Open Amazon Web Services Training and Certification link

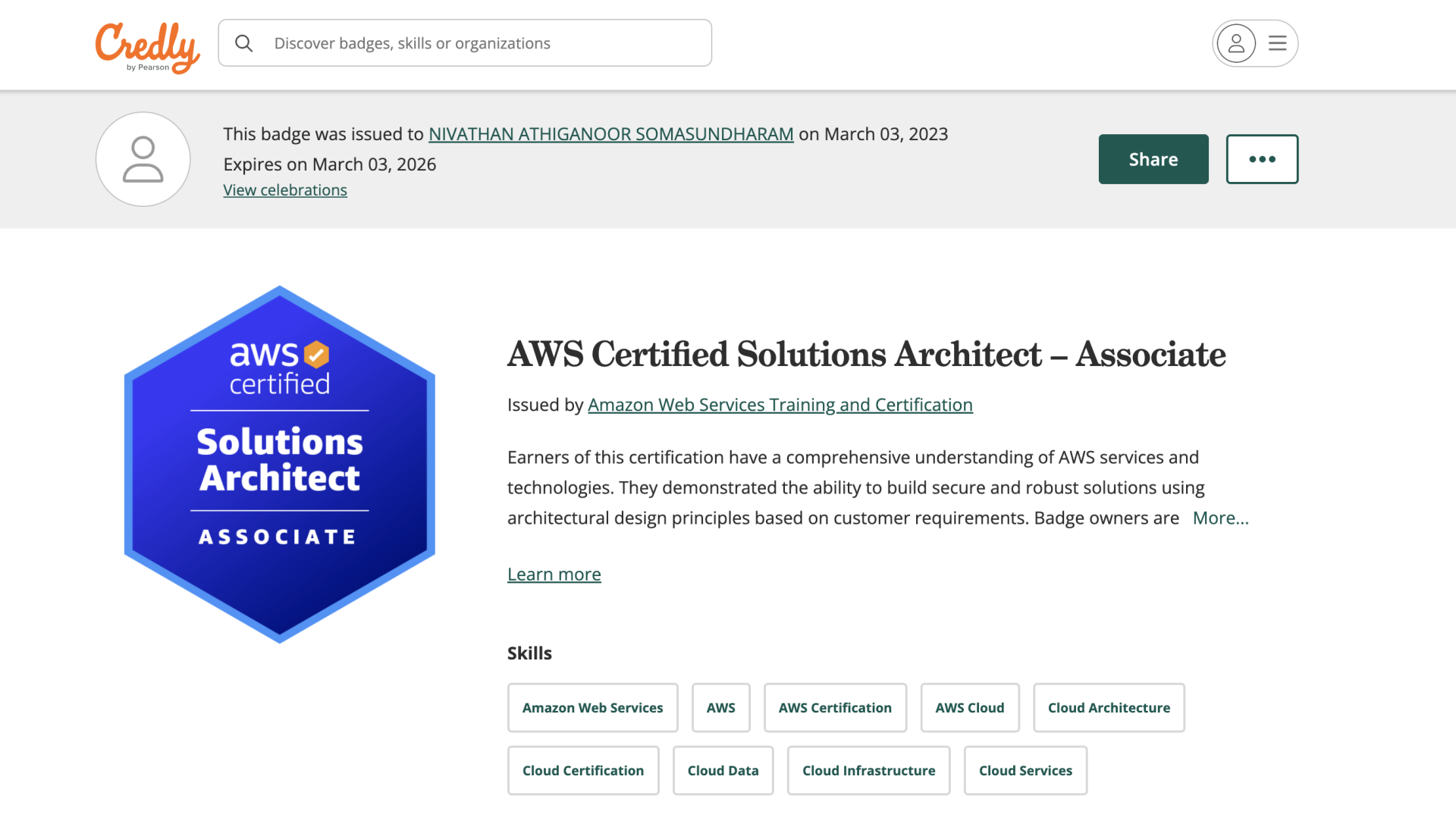click(780, 405)
